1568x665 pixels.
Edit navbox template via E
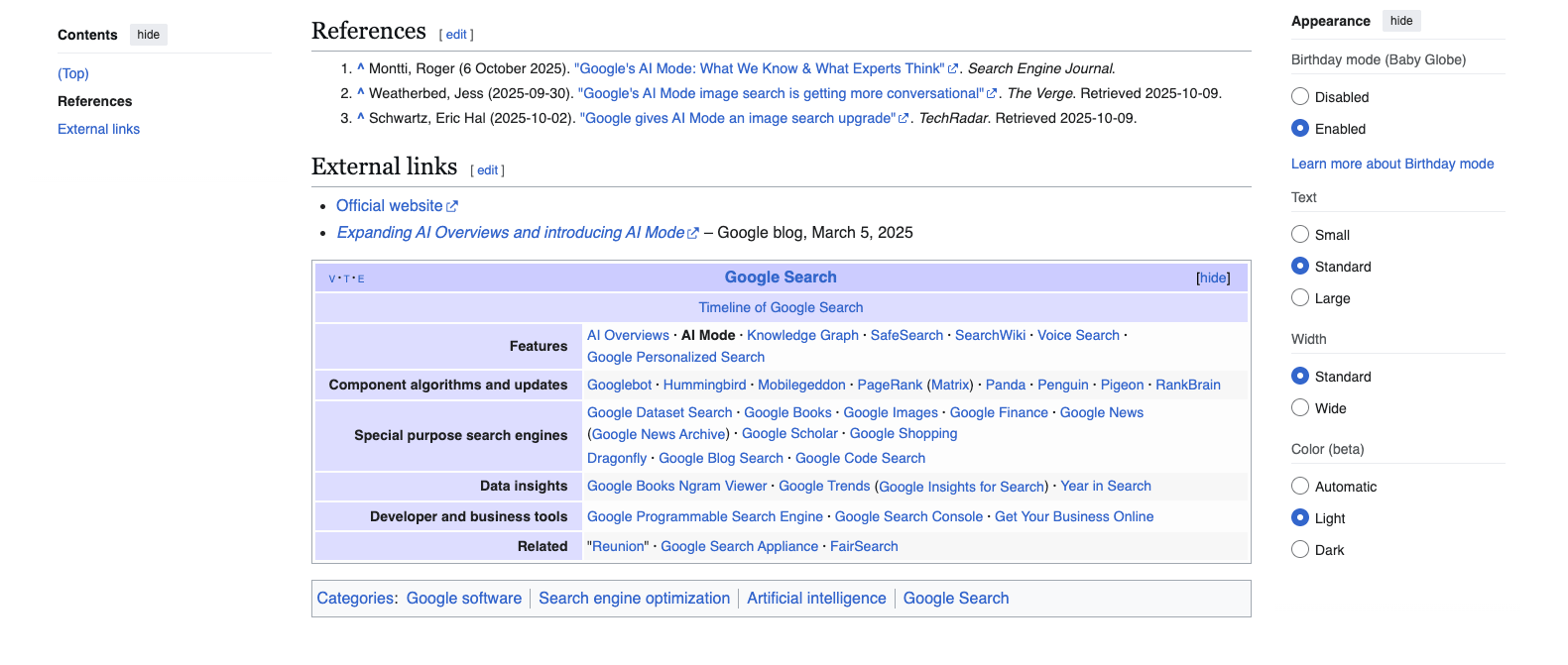point(361,278)
